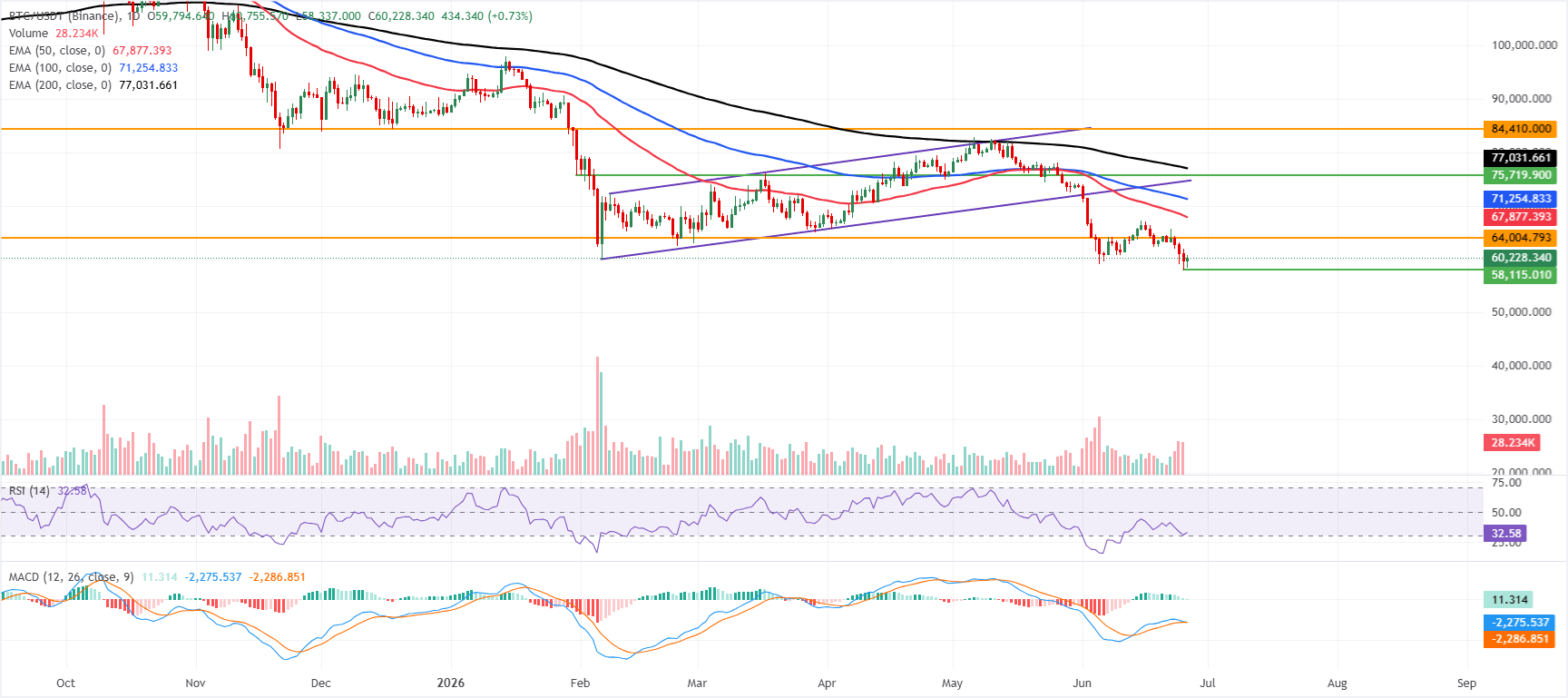The image size is (1568, 698).
Task: Click the green 60,228.340 last-price label
Action: click(x=1520, y=258)
